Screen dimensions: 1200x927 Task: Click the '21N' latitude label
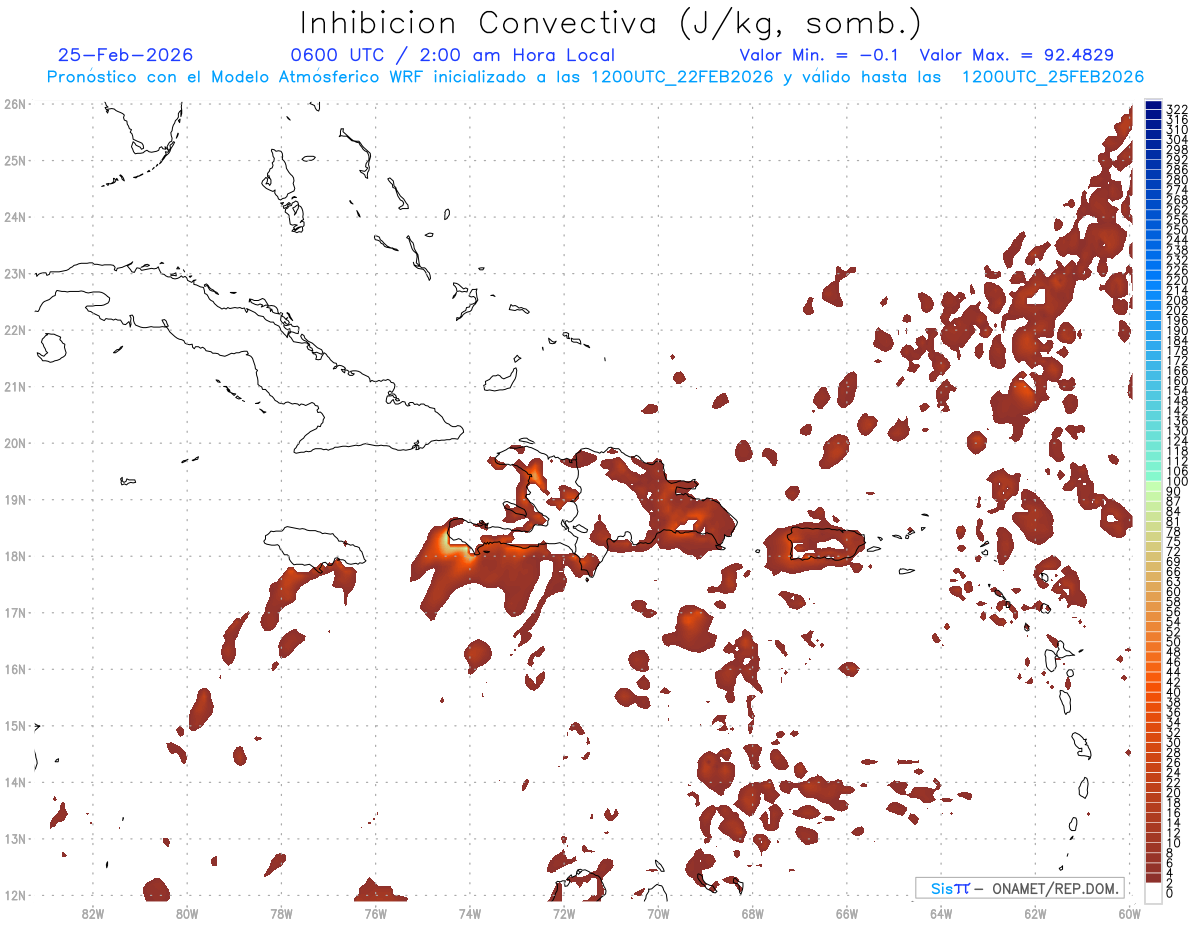coord(15,386)
